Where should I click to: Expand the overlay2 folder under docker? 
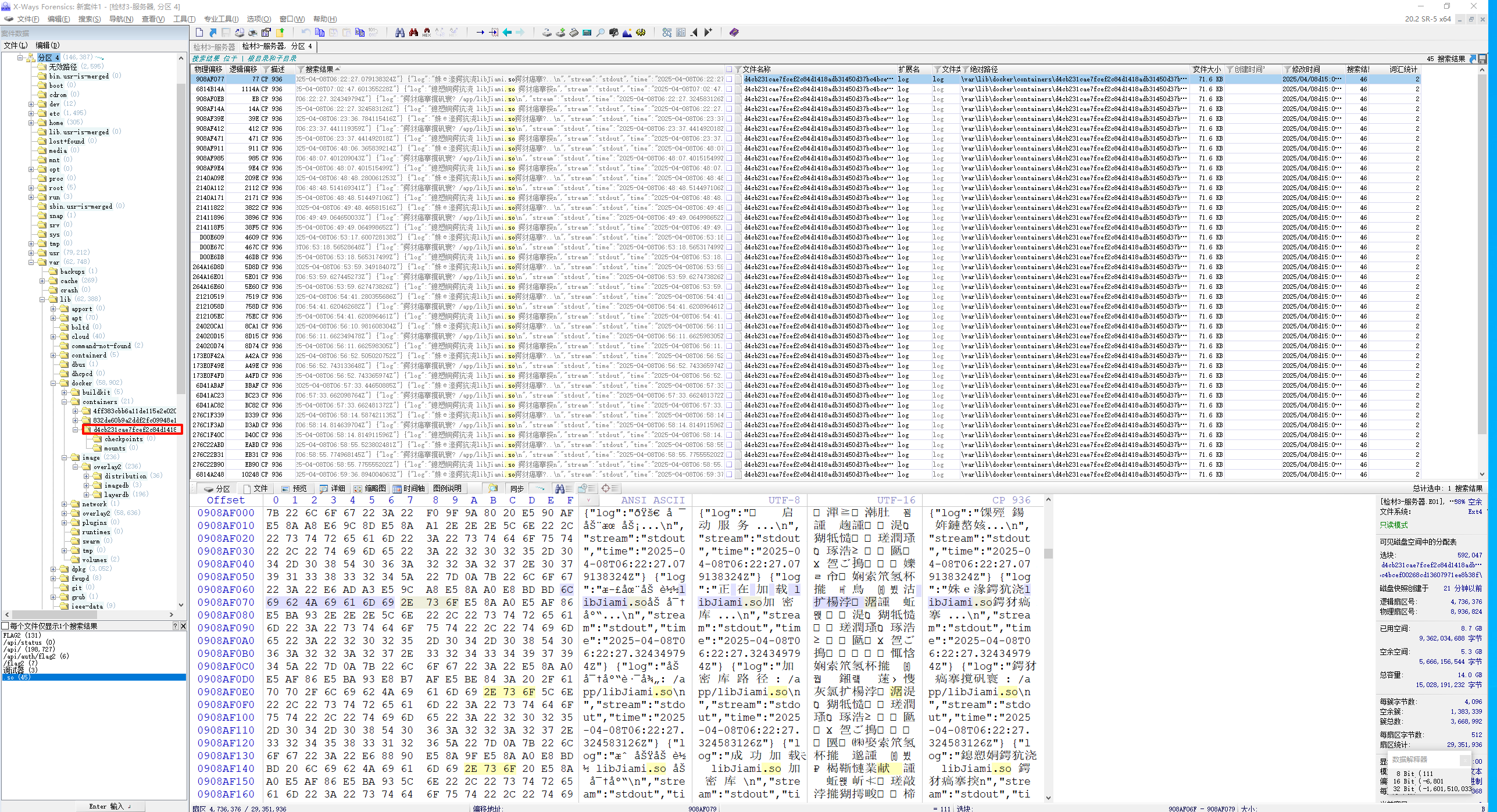pyautogui.click(x=65, y=513)
